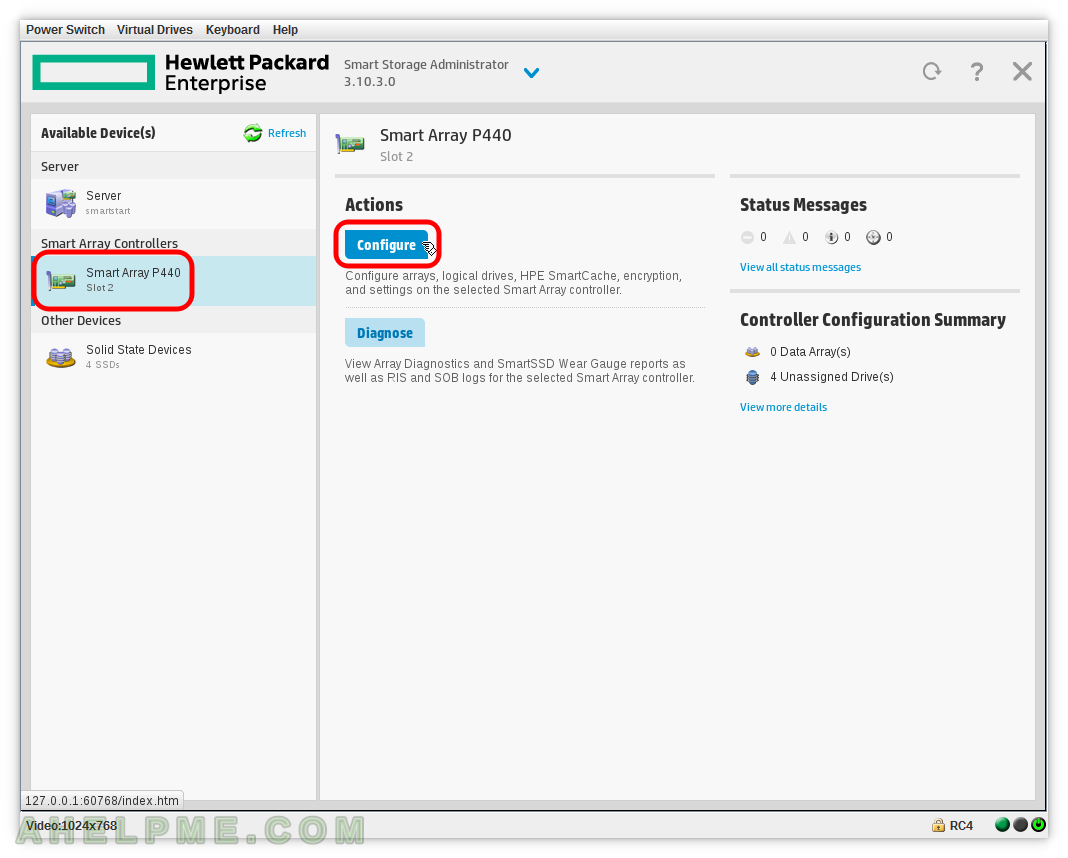Click the green power indicator icon
The height and width of the screenshot is (858, 1068).
click(x=1038, y=825)
